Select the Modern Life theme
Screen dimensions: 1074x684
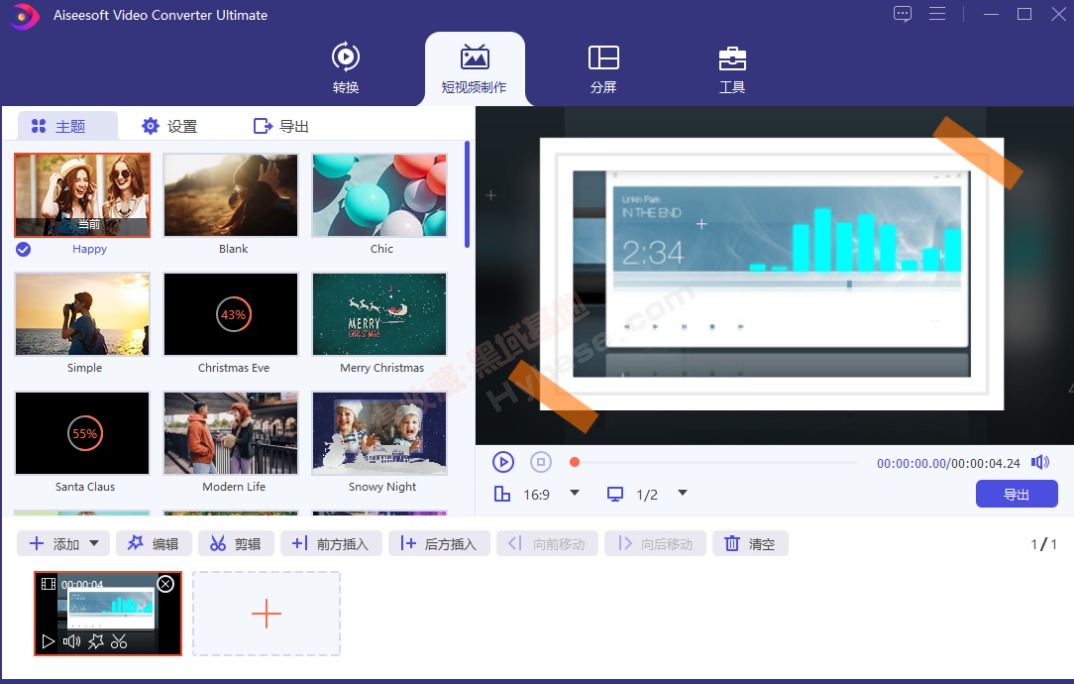(231, 433)
